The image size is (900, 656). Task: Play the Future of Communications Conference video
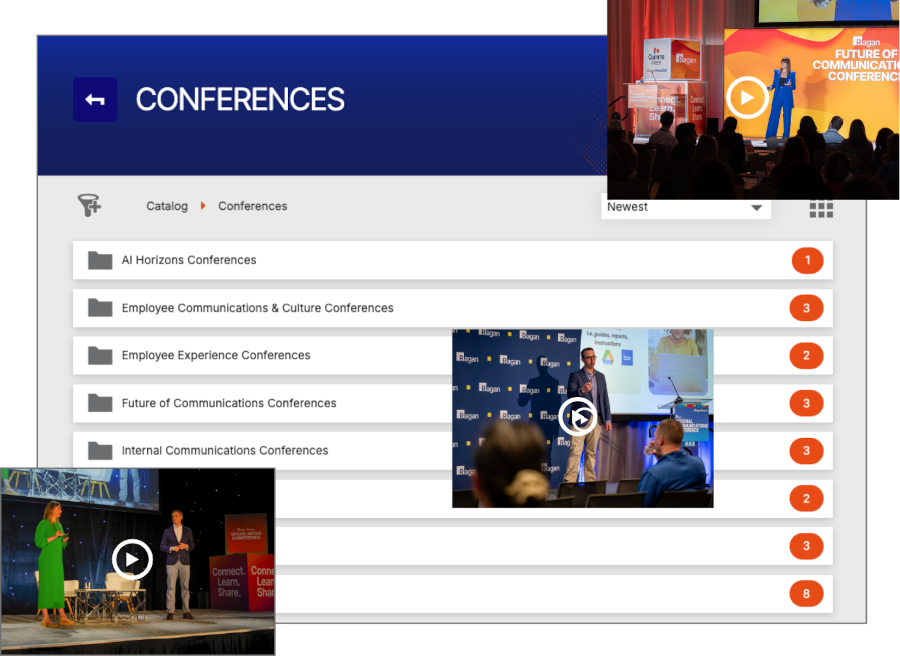747,98
